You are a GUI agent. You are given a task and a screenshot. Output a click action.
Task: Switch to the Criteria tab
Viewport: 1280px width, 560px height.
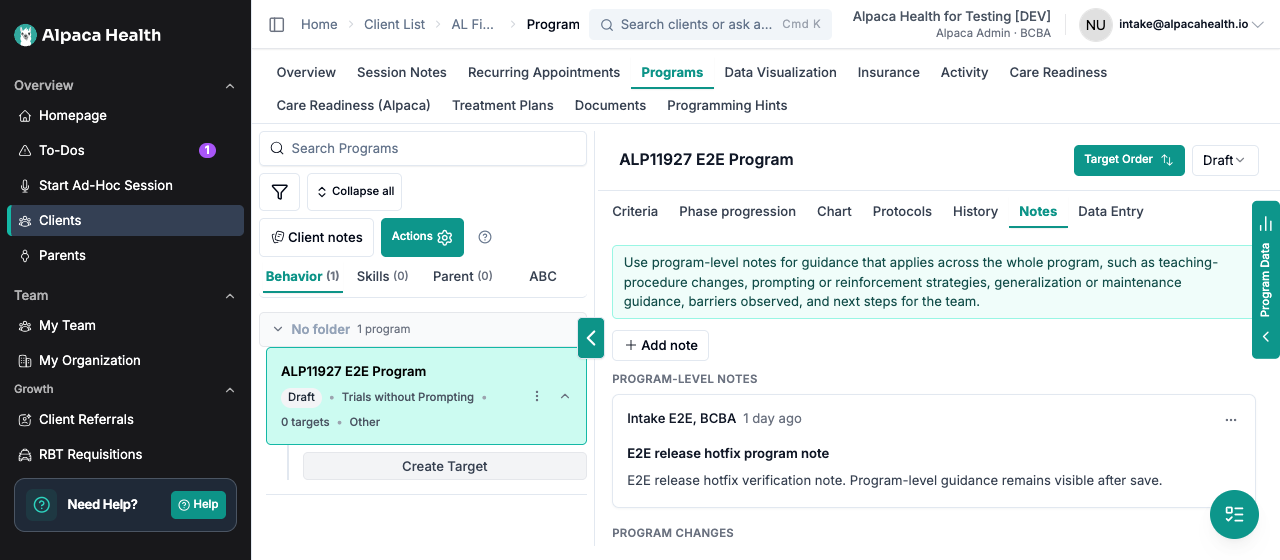pyautogui.click(x=635, y=212)
